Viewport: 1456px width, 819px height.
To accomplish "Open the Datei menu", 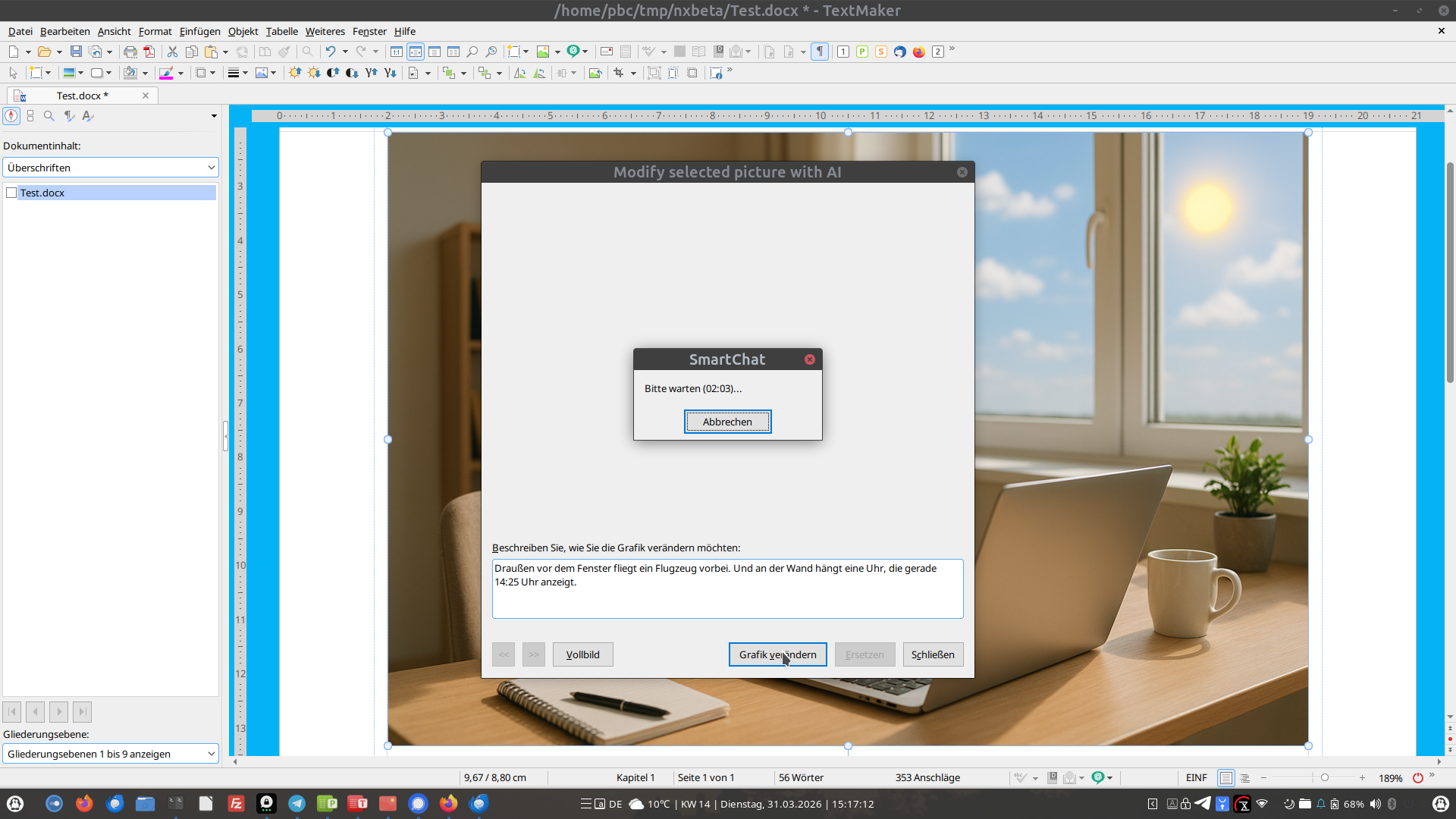I will 20,31.
